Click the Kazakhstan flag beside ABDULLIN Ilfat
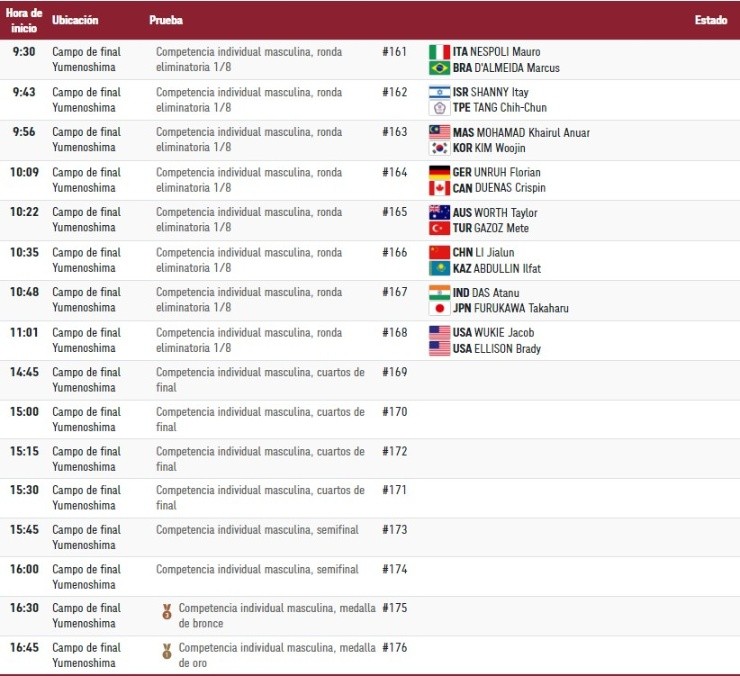The width and height of the screenshot is (740, 676). (439, 268)
